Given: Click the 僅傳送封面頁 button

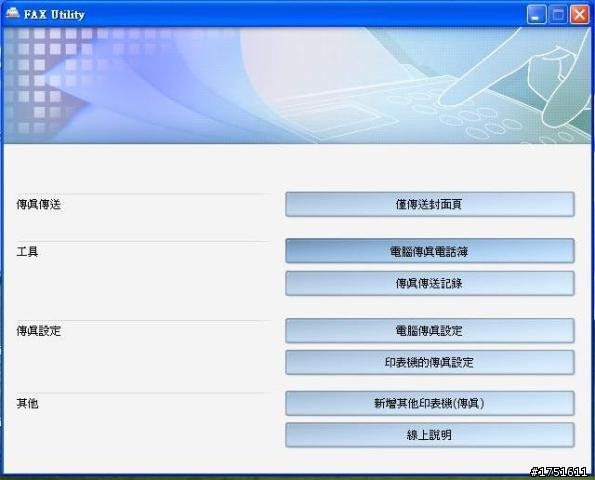Looking at the screenshot, I should coord(430,205).
